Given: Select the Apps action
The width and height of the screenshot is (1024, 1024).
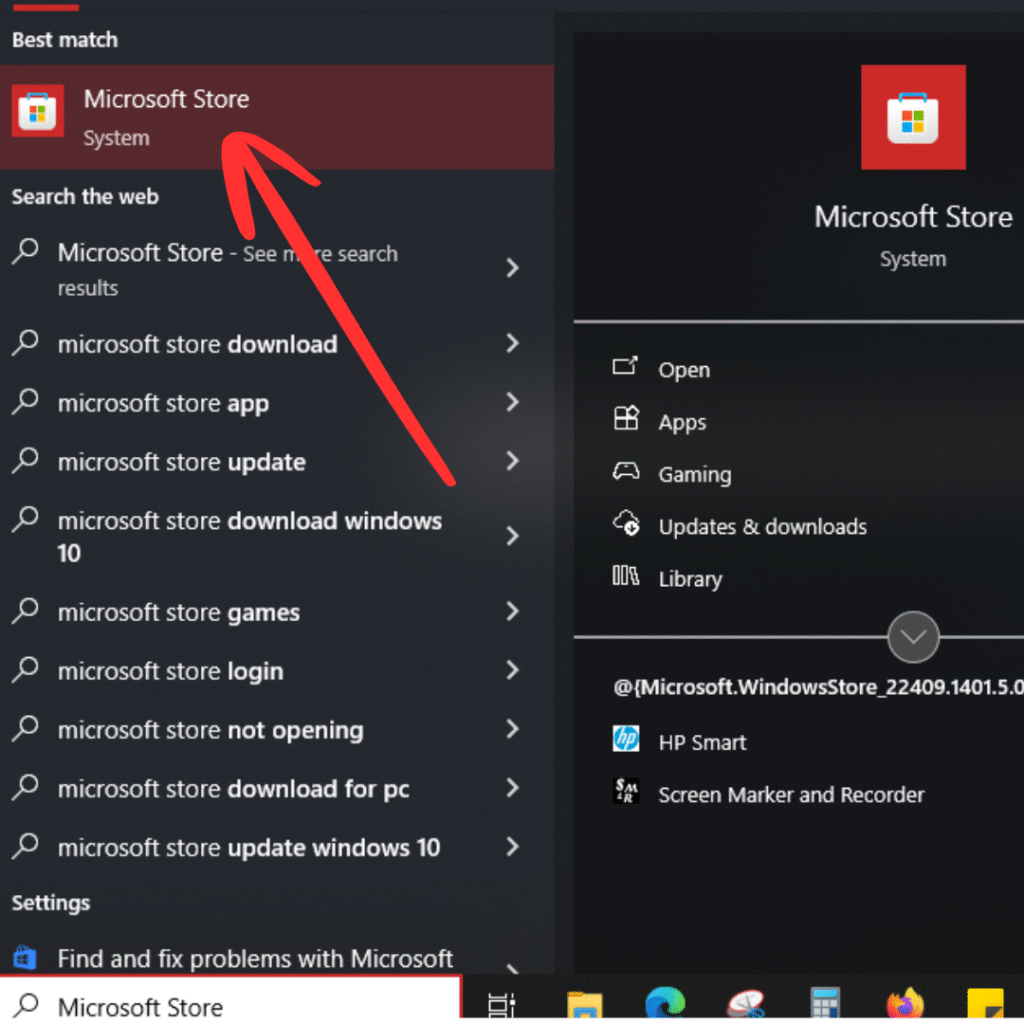Looking at the screenshot, I should [x=682, y=422].
